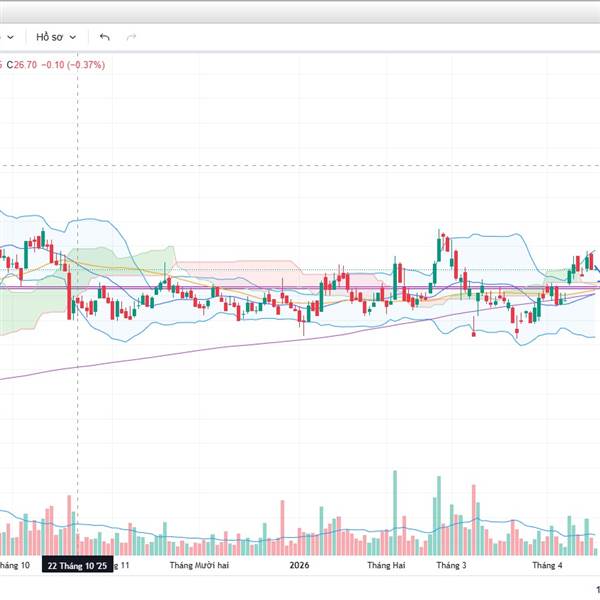600x600 pixels.
Task: Click the chevron left of Hồ sơ
Action: pyautogui.click(x=10, y=37)
